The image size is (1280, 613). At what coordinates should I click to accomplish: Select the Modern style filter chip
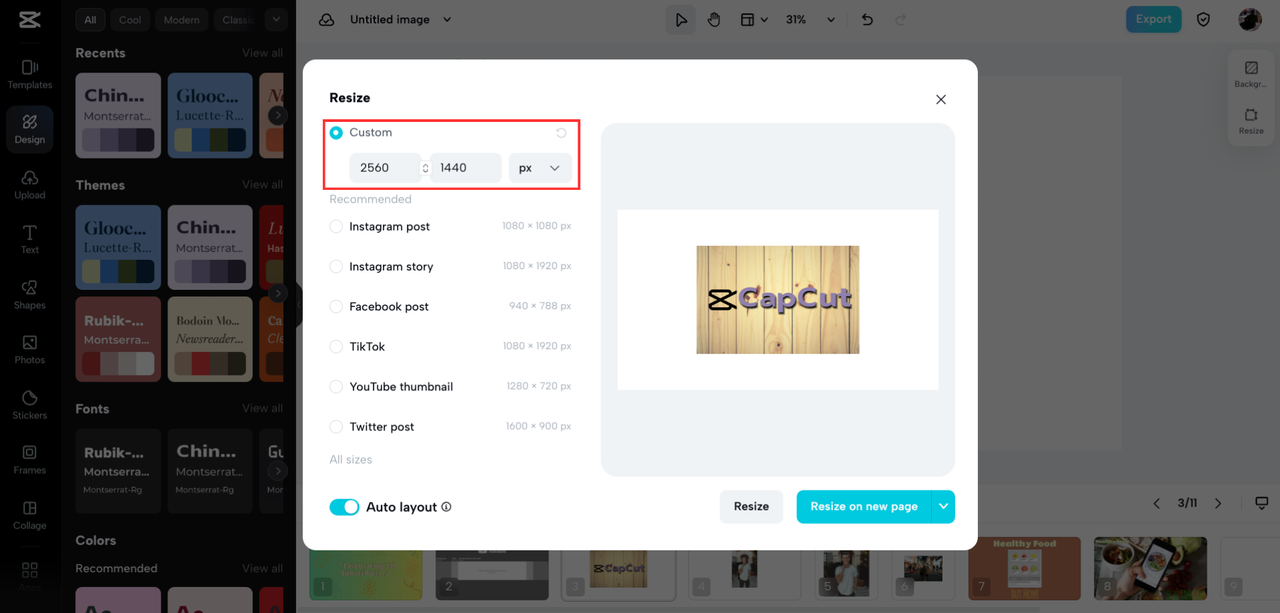181,19
